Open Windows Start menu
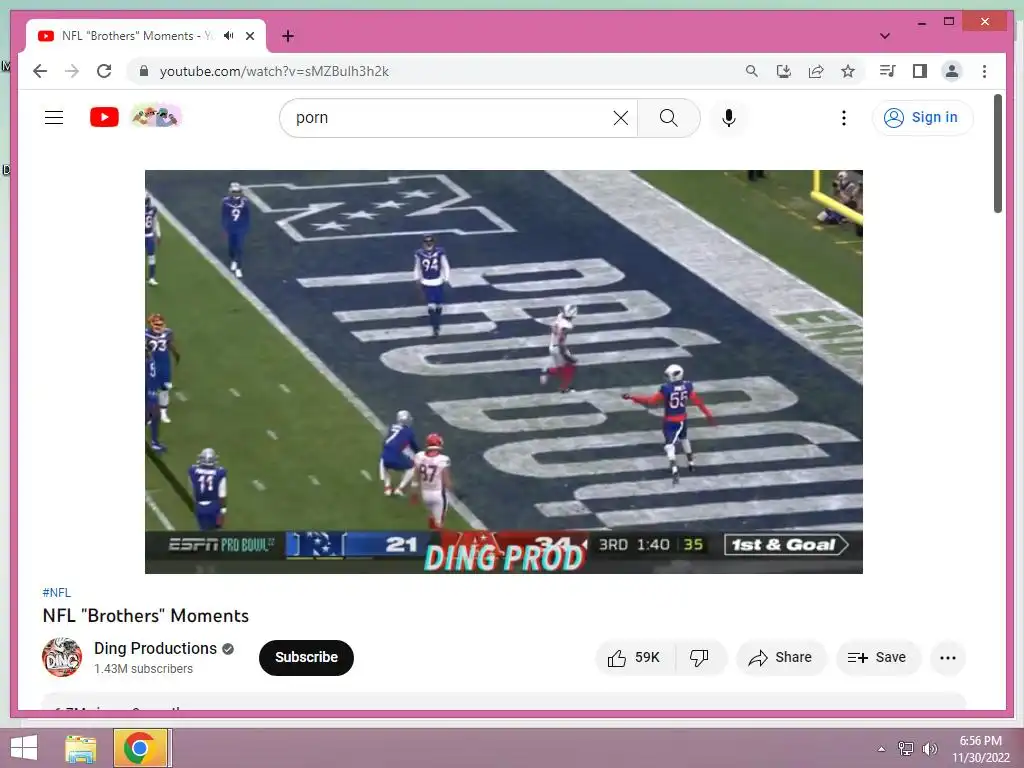Viewport: 1024px width, 768px height. point(24,748)
